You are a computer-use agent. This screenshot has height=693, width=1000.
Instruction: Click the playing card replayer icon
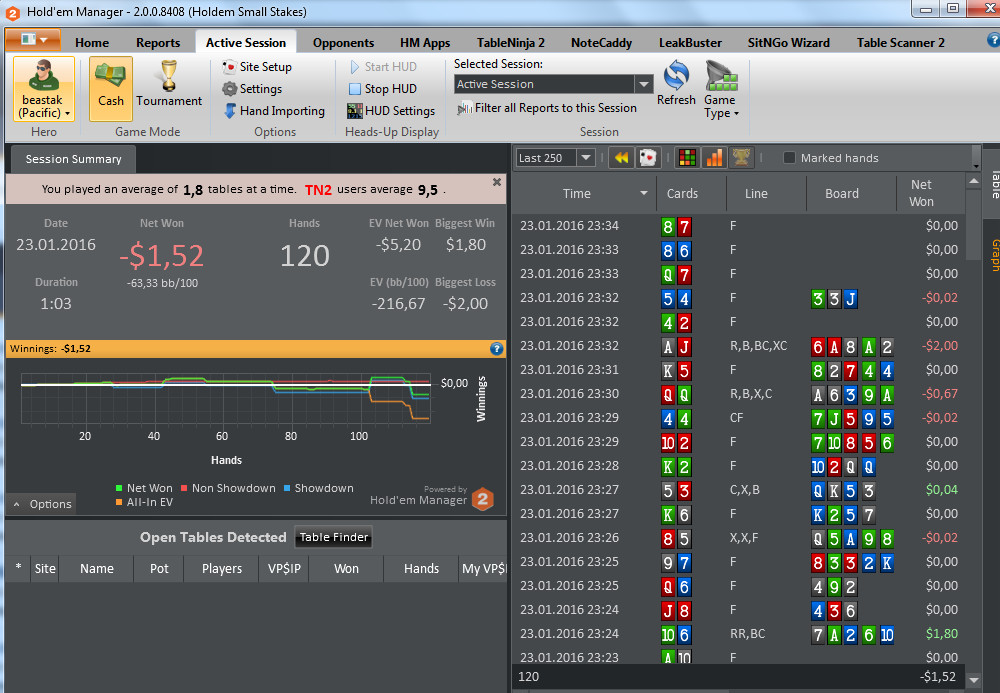tap(647, 157)
